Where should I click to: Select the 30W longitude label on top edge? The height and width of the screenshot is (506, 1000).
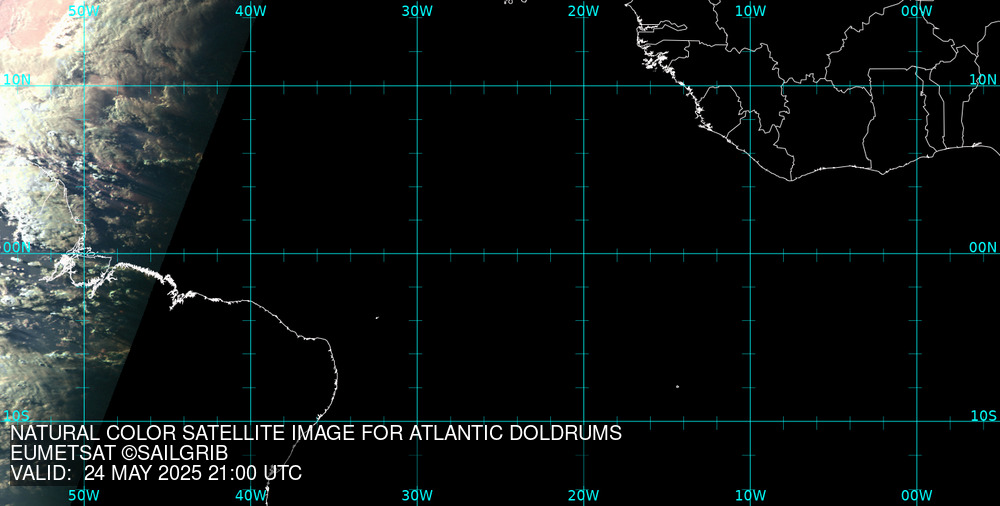point(418,11)
